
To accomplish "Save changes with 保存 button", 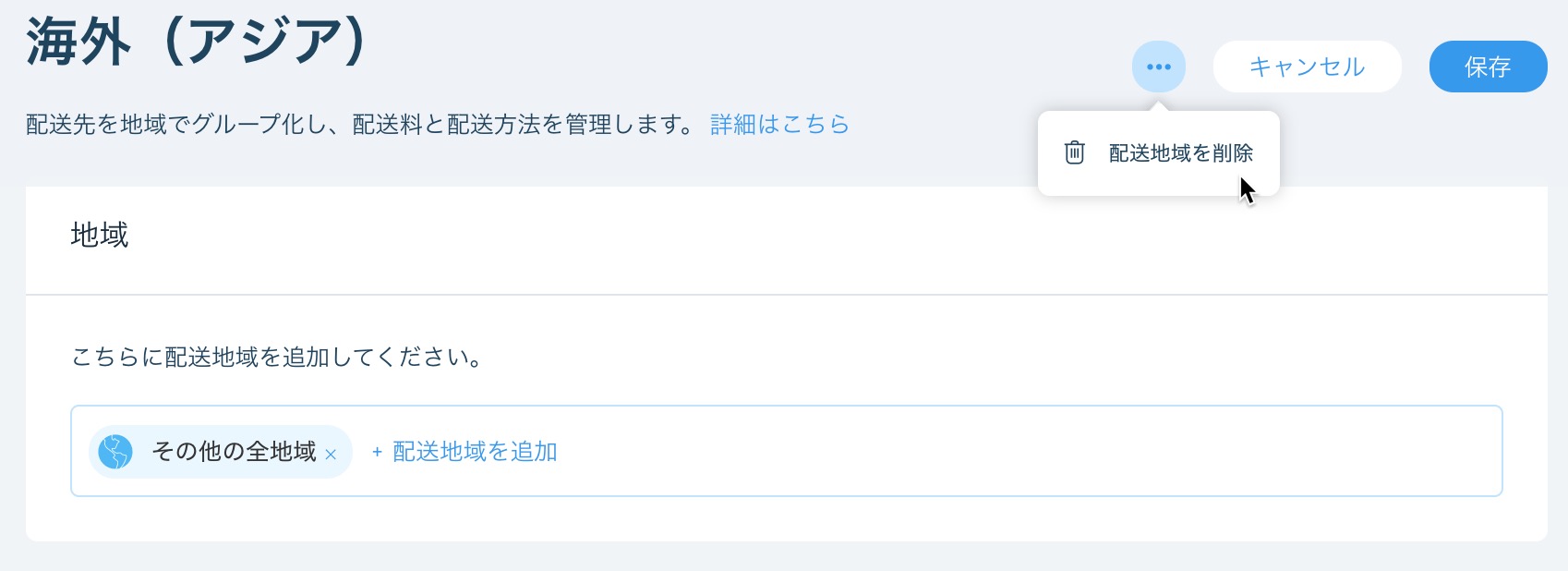I will [1488, 67].
